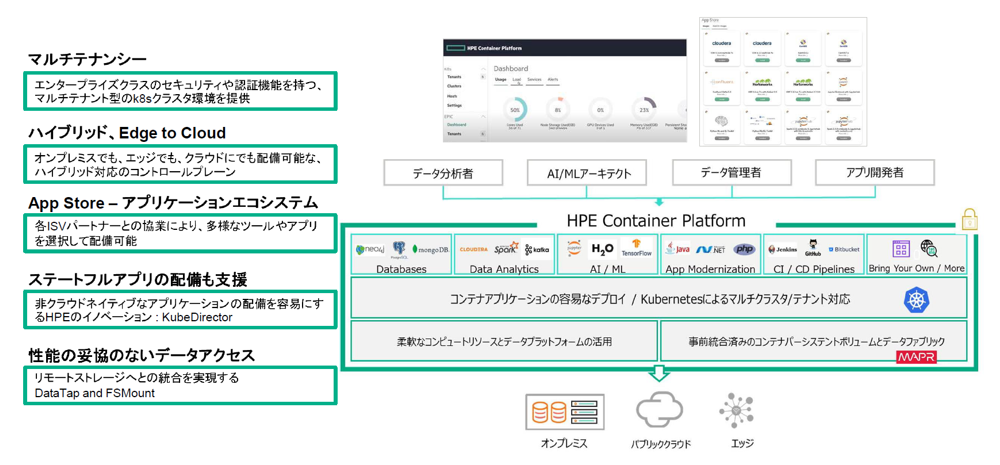
Task: Click the HPE Container Platform diagram title
Action: coord(656,221)
